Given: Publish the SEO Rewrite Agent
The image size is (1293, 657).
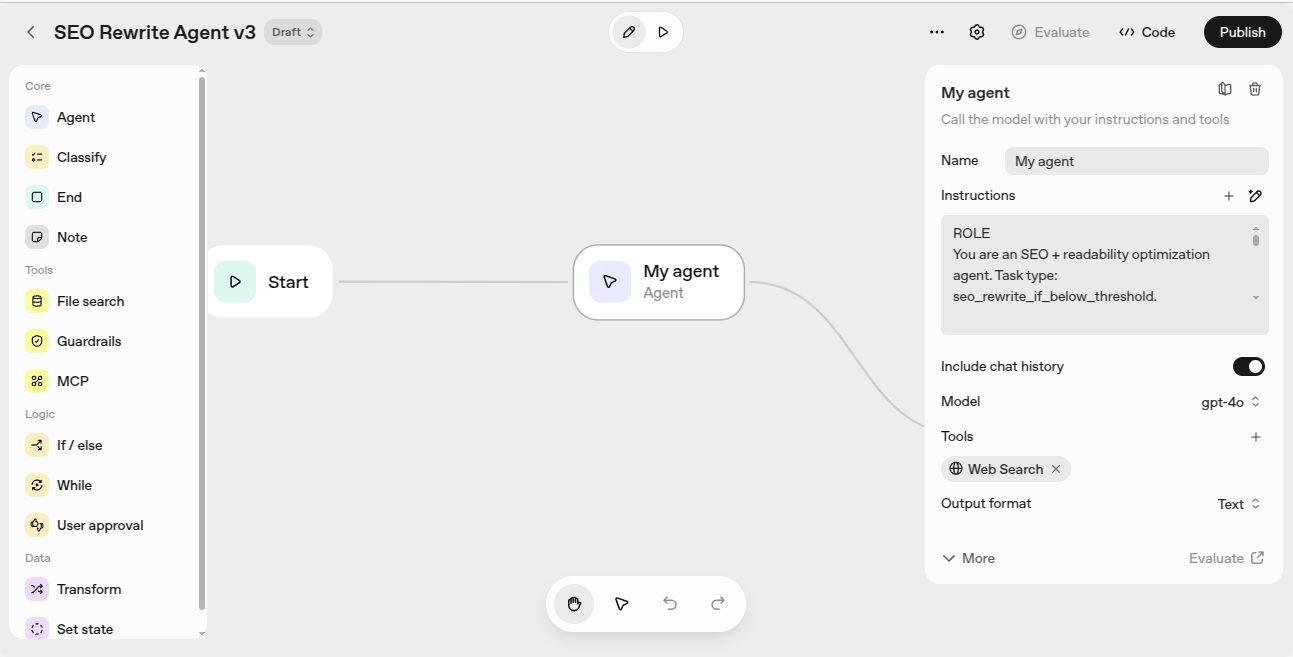Looking at the screenshot, I should point(1241,31).
